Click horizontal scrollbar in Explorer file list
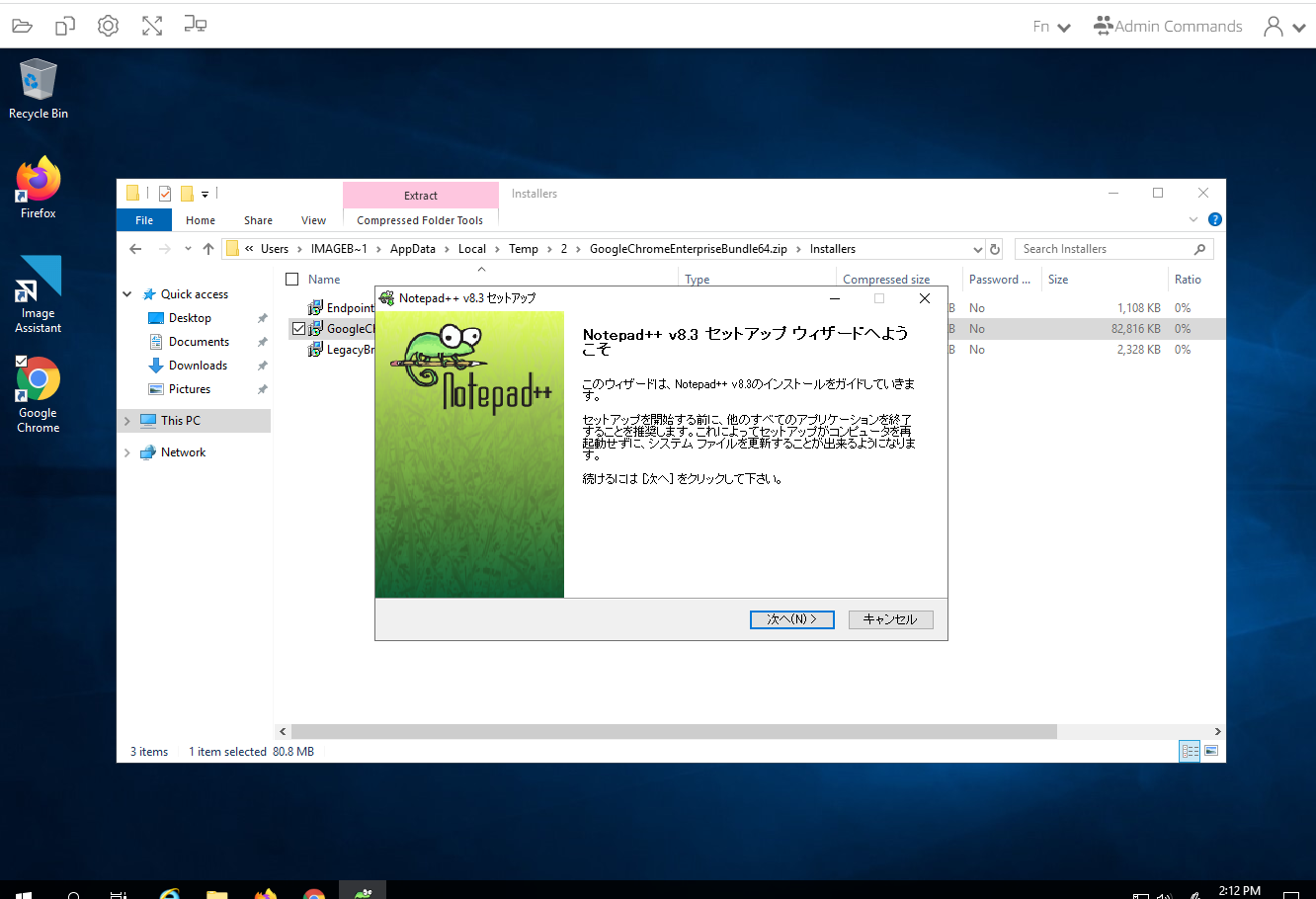Image resolution: width=1316 pixels, height=899 pixels. click(x=673, y=732)
